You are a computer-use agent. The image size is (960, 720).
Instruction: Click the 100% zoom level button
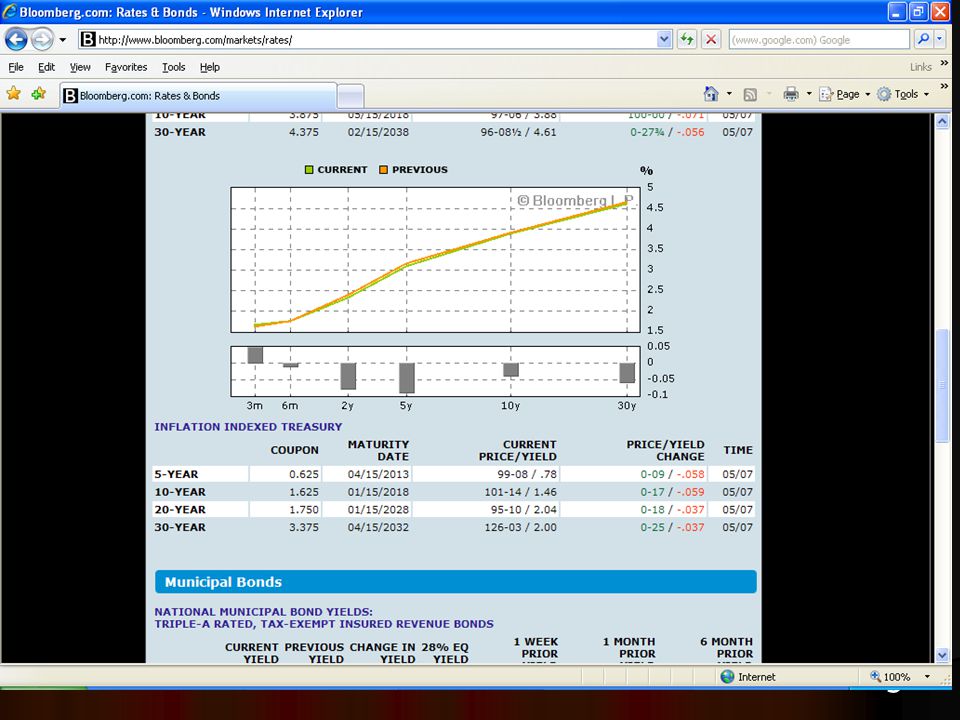click(890, 677)
